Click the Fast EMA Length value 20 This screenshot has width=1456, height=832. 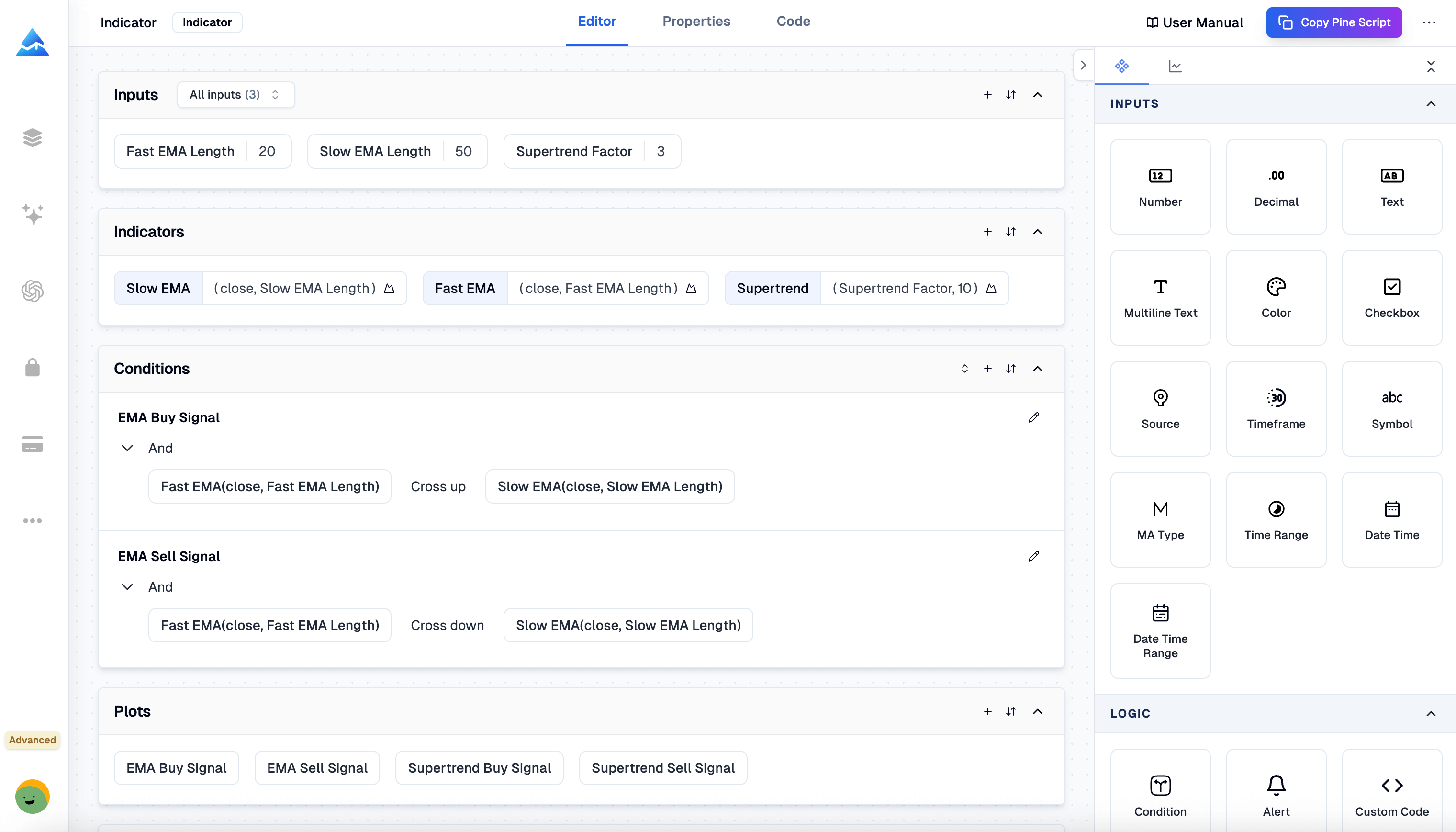click(267, 151)
